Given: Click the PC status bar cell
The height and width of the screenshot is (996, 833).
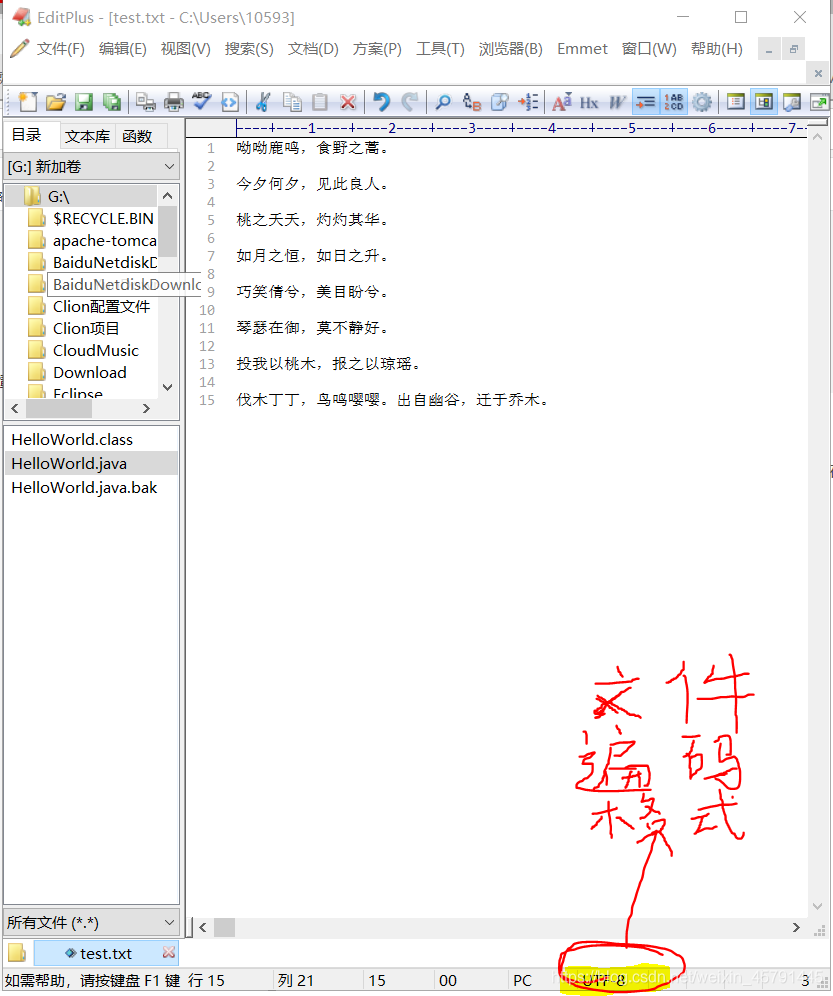Looking at the screenshot, I should click(522, 980).
